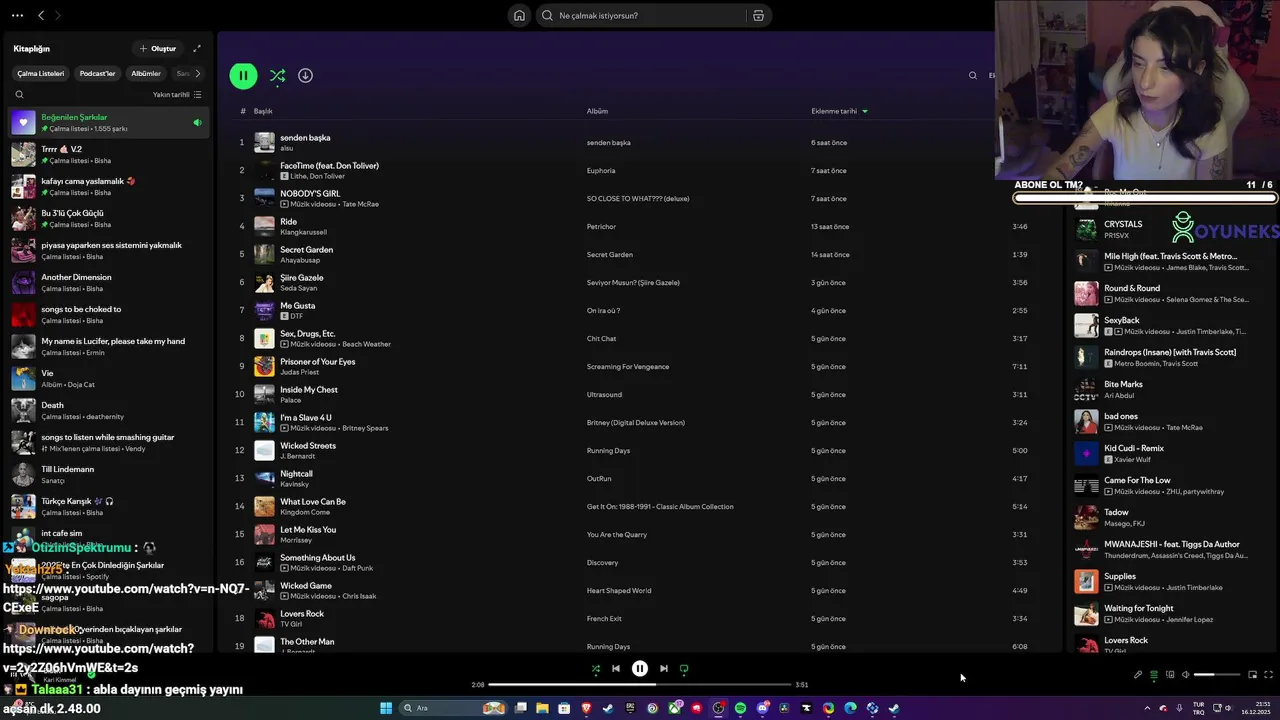
Task: Open the songs to be choked to playlist
Action: point(108,314)
